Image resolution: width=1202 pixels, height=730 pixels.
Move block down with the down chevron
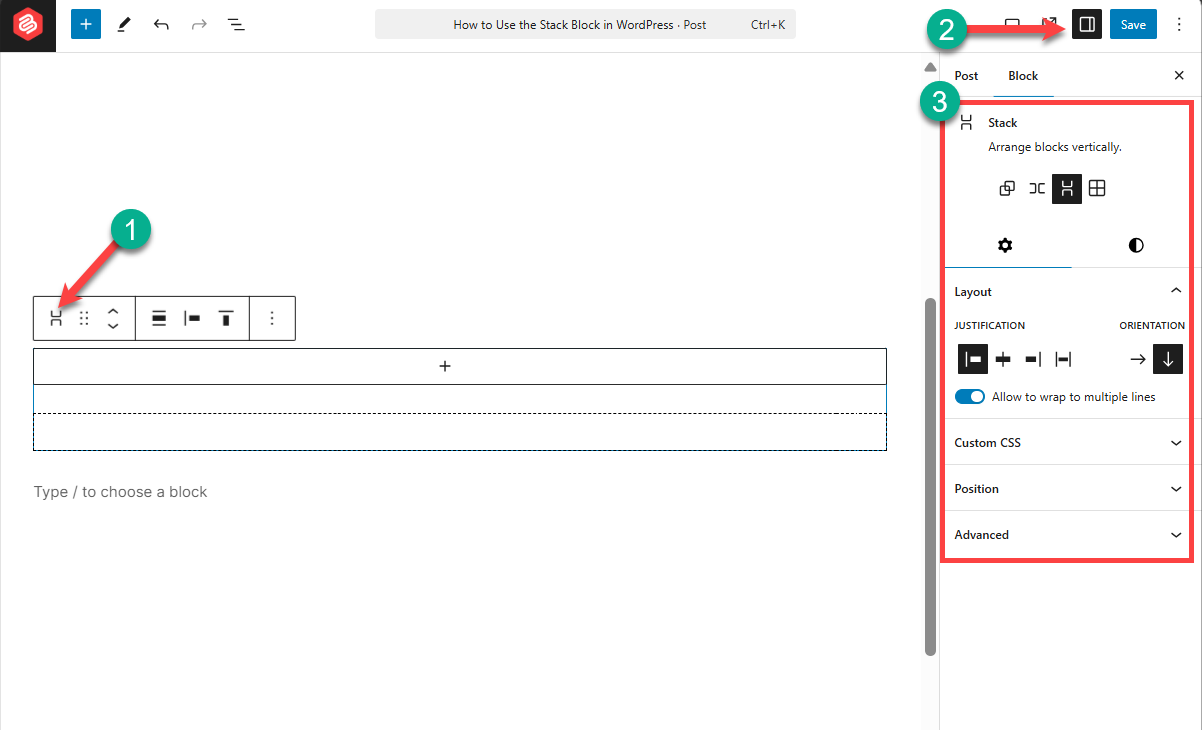pyautogui.click(x=113, y=326)
